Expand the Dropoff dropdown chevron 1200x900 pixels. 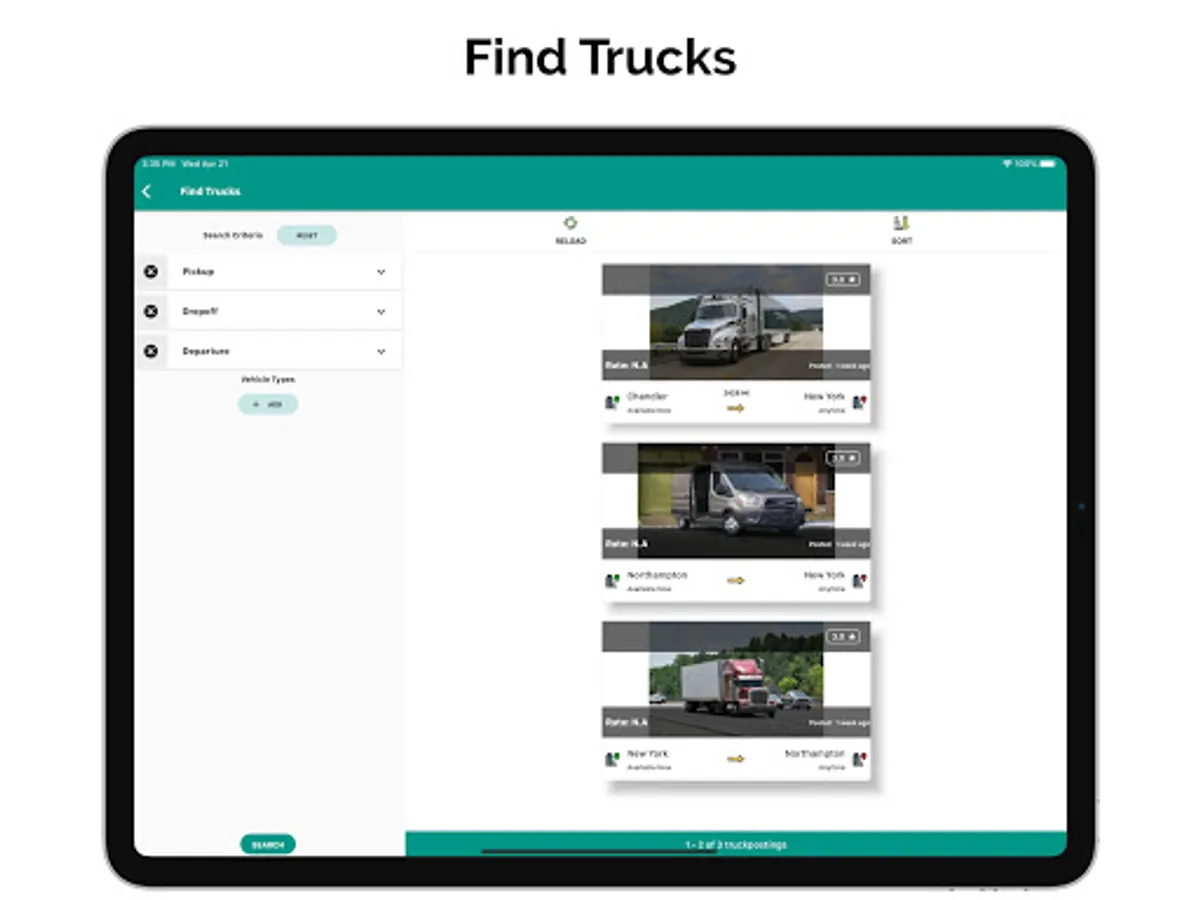coord(381,312)
